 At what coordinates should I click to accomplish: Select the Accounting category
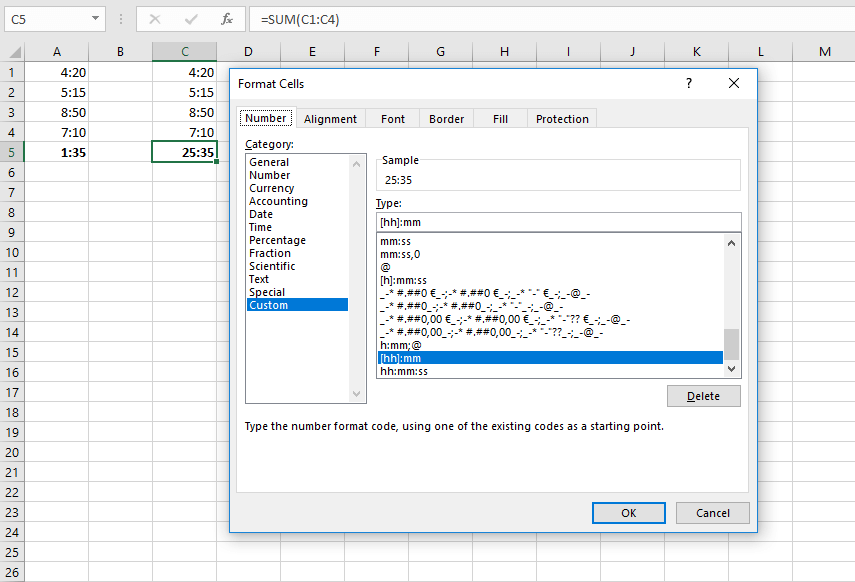click(298, 201)
